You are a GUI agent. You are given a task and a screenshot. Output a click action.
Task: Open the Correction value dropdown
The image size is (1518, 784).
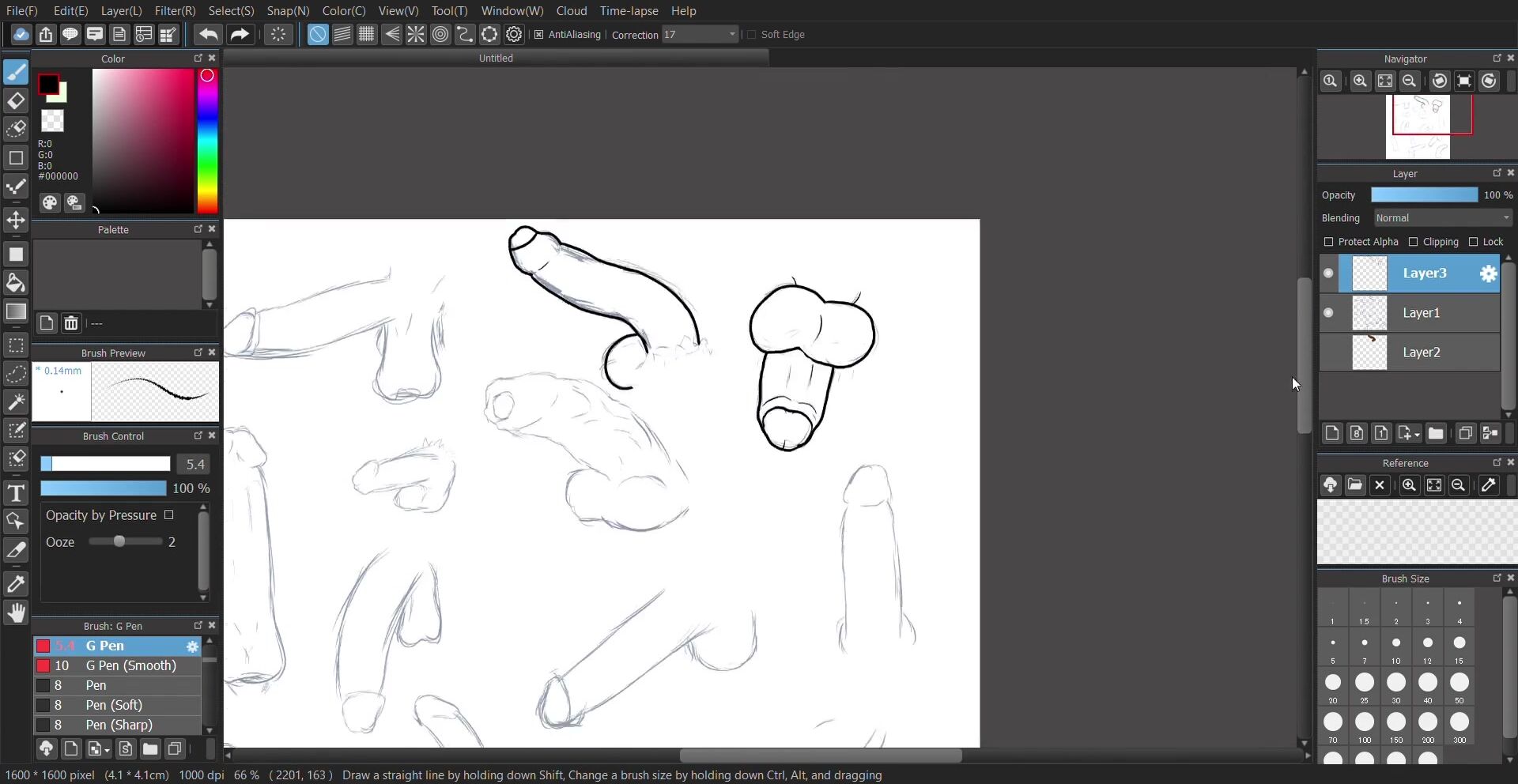(732, 35)
